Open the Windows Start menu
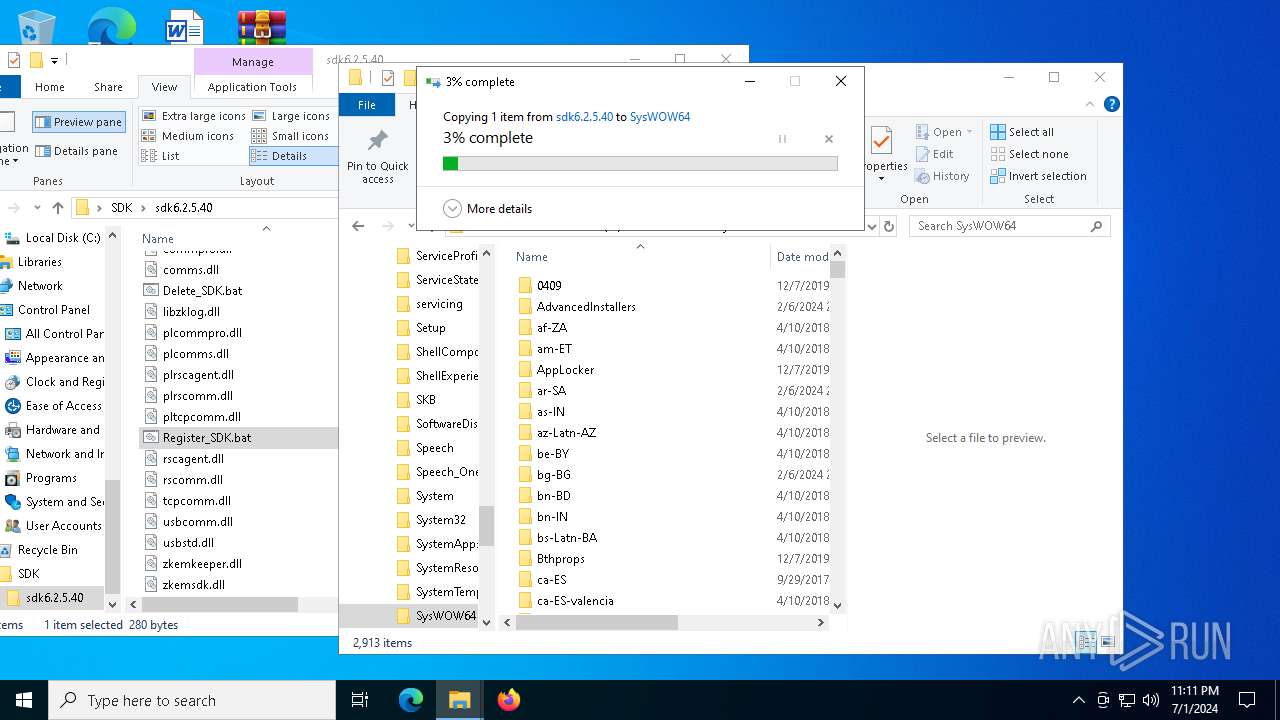The image size is (1280, 720). pos(24,700)
